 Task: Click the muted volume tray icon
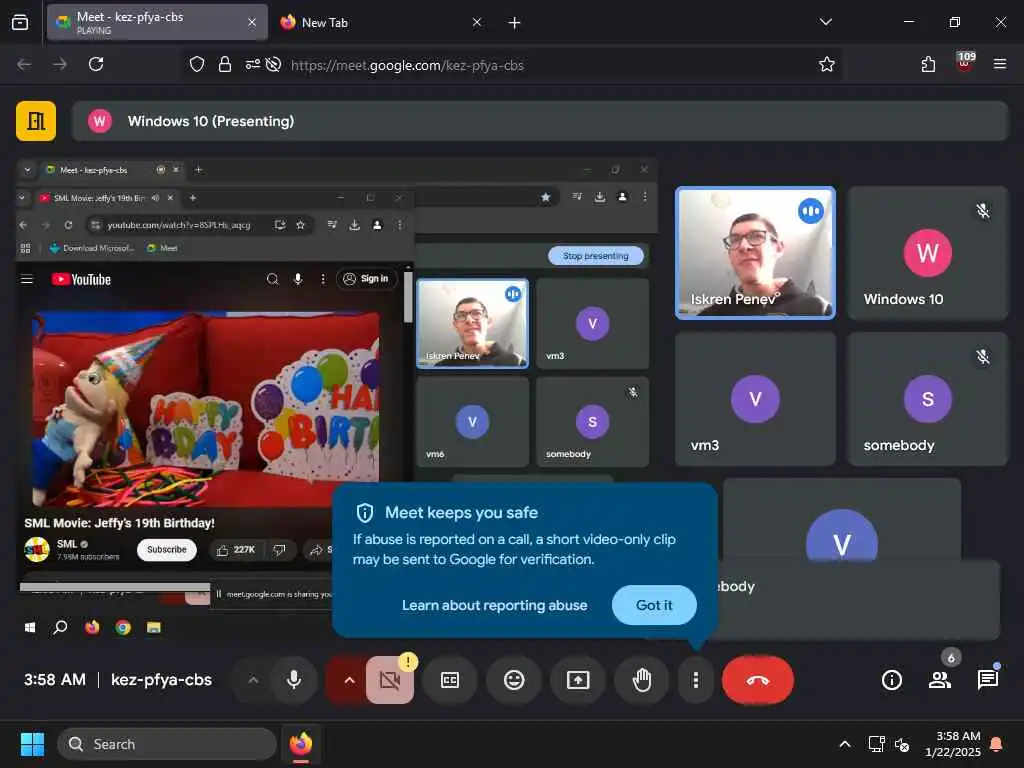pyautogui.click(x=903, y=744)
